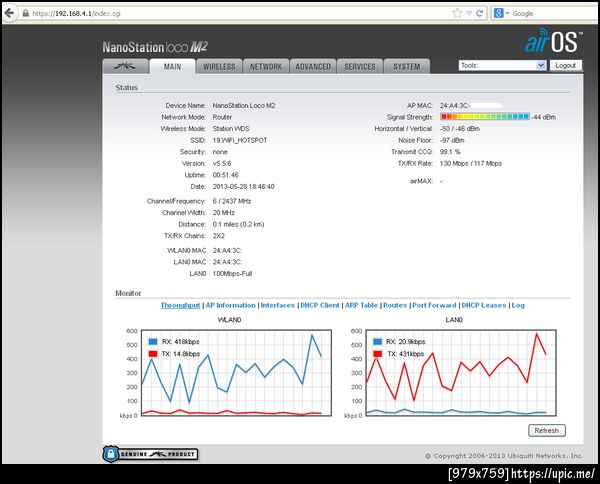Switch to the SYSTEM tab
The width and height of the screenshot is (600, 484).
[407, 66]
